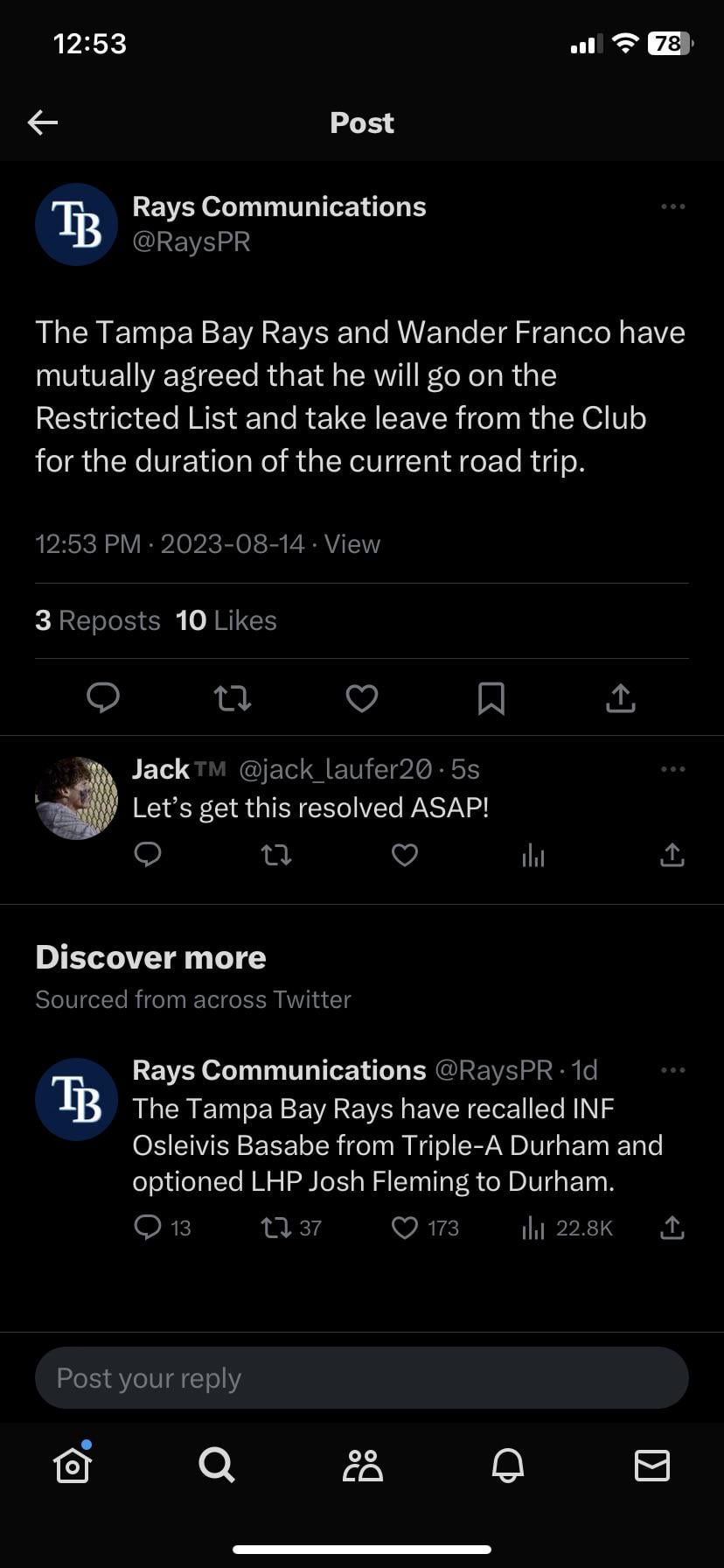Open more options for main post
Image resolution: width=724 pixels, height=1568 pixels.
[x=672, y=206]
